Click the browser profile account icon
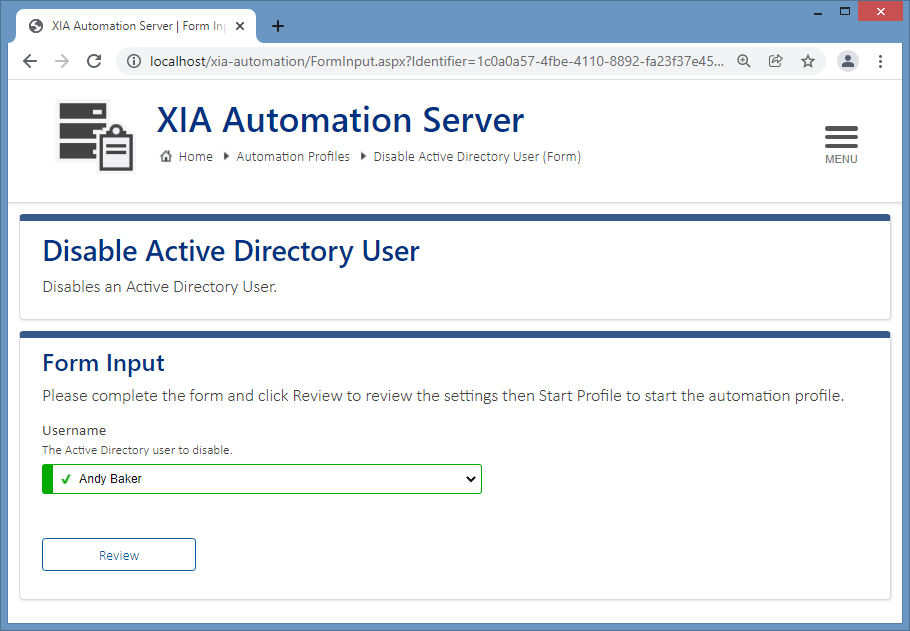This screenshot has width=910, height=631. click(847, 61)
